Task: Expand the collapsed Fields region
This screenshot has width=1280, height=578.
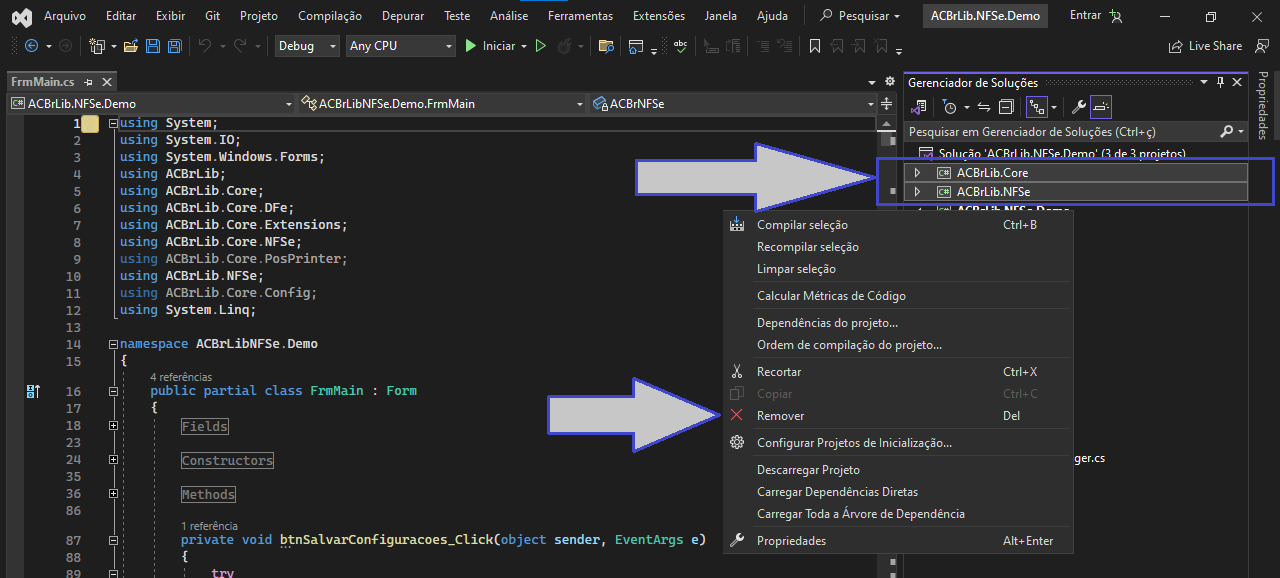Action: [x=113, y=426]
